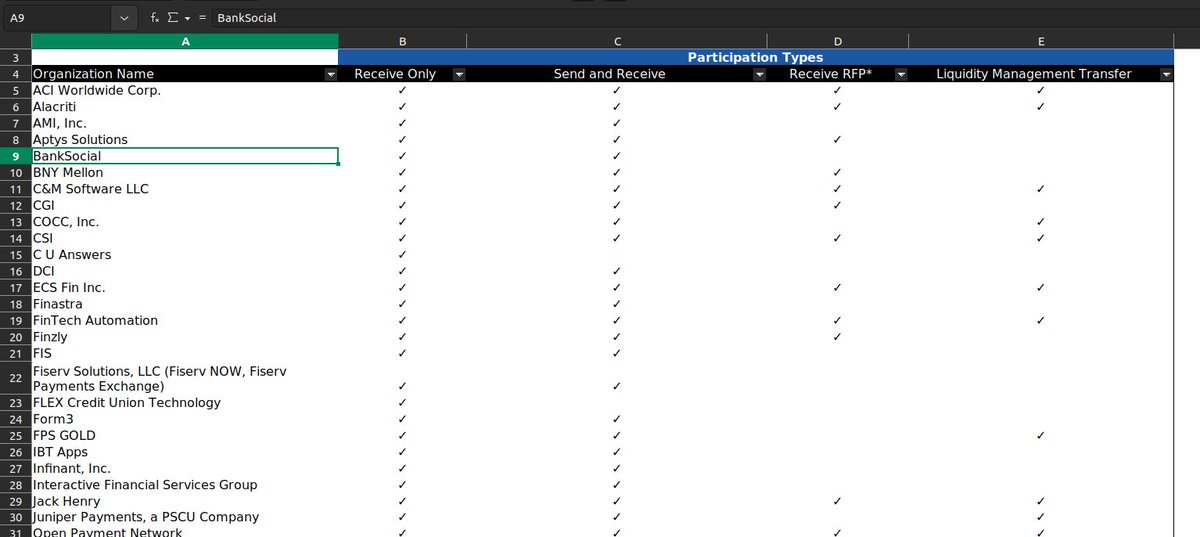This screenshot has width=1200, height=537.
Task: Select column D header
Action: click(x=837, y=41)
